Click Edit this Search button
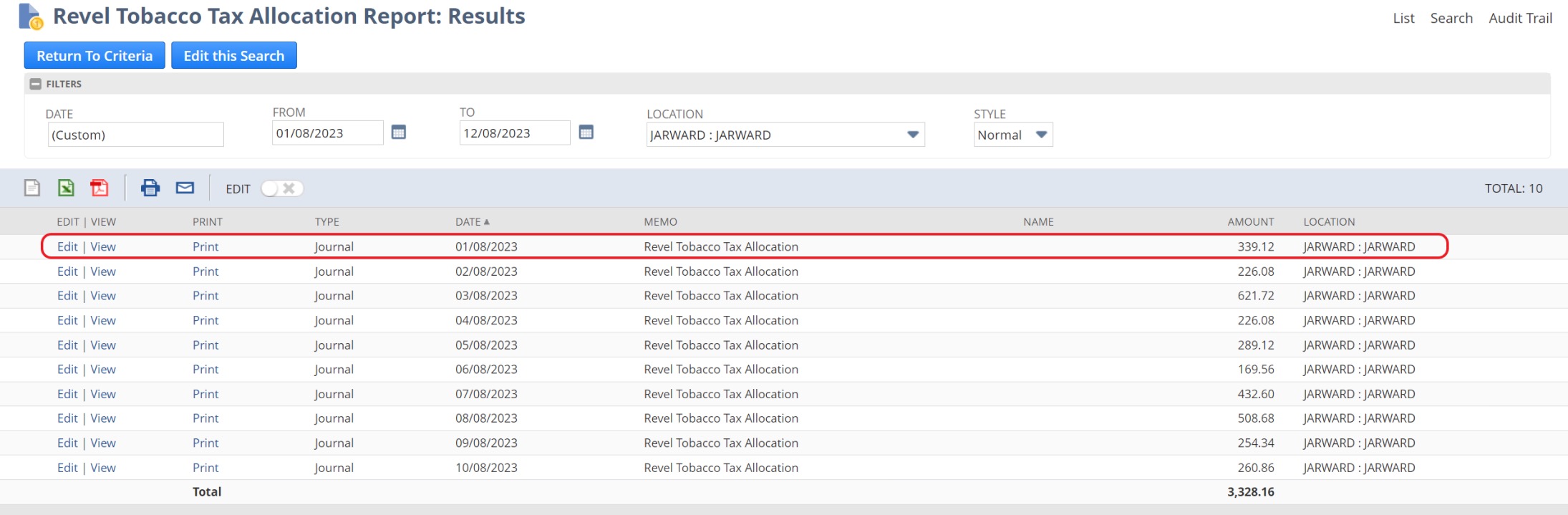This screenshot has height=515, width=1568. [234, 56]
